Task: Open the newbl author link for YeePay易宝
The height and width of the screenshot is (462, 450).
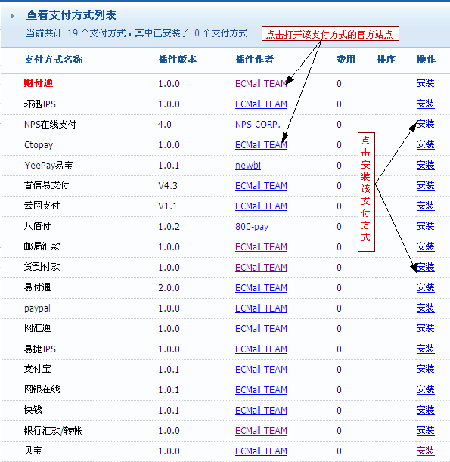Action: pos(248,165)
